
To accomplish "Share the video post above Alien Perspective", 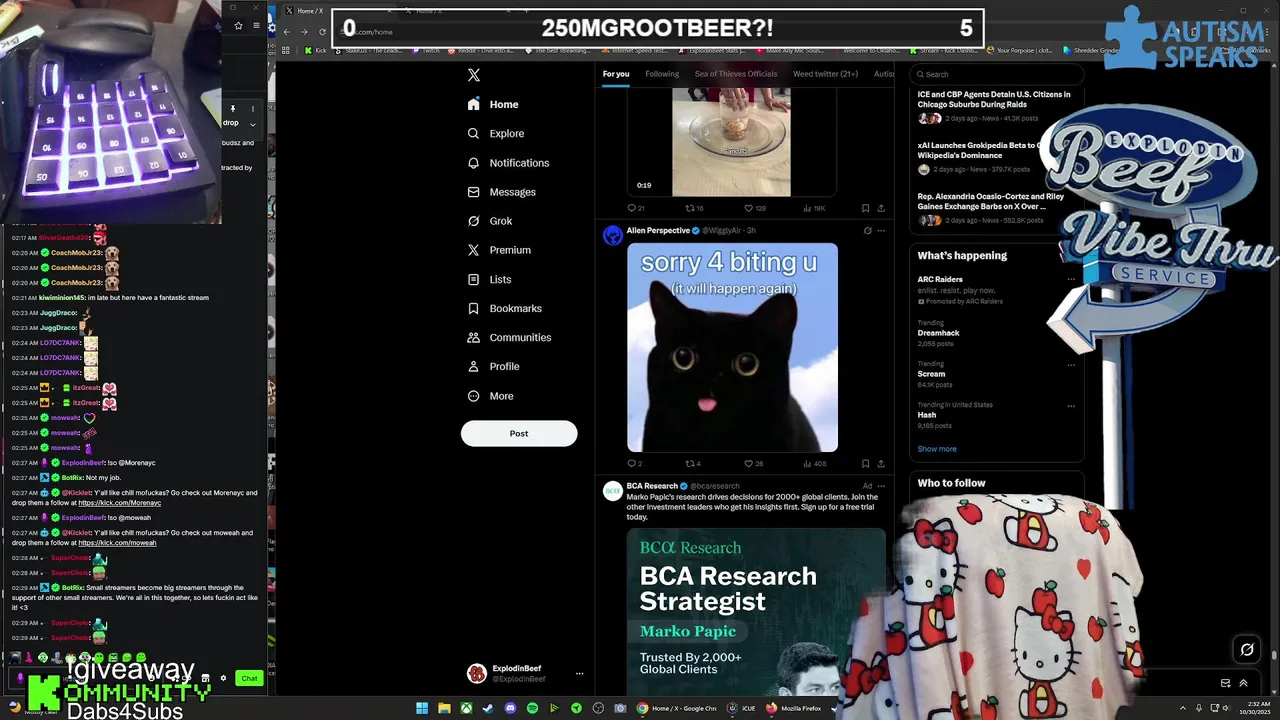I will (881, 208).
